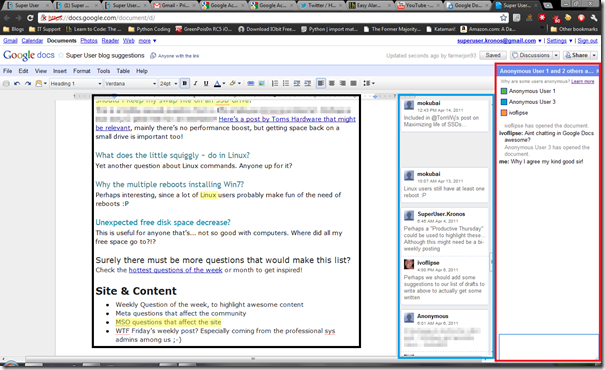Screen dimensions: 605x370
Task: Insert an image using the image icon
Action: pyautogui.click(x=262, y=83)
